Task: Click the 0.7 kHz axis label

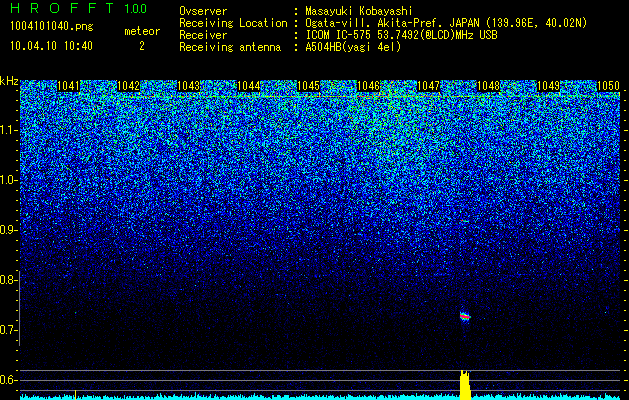Action: point(8,330)
